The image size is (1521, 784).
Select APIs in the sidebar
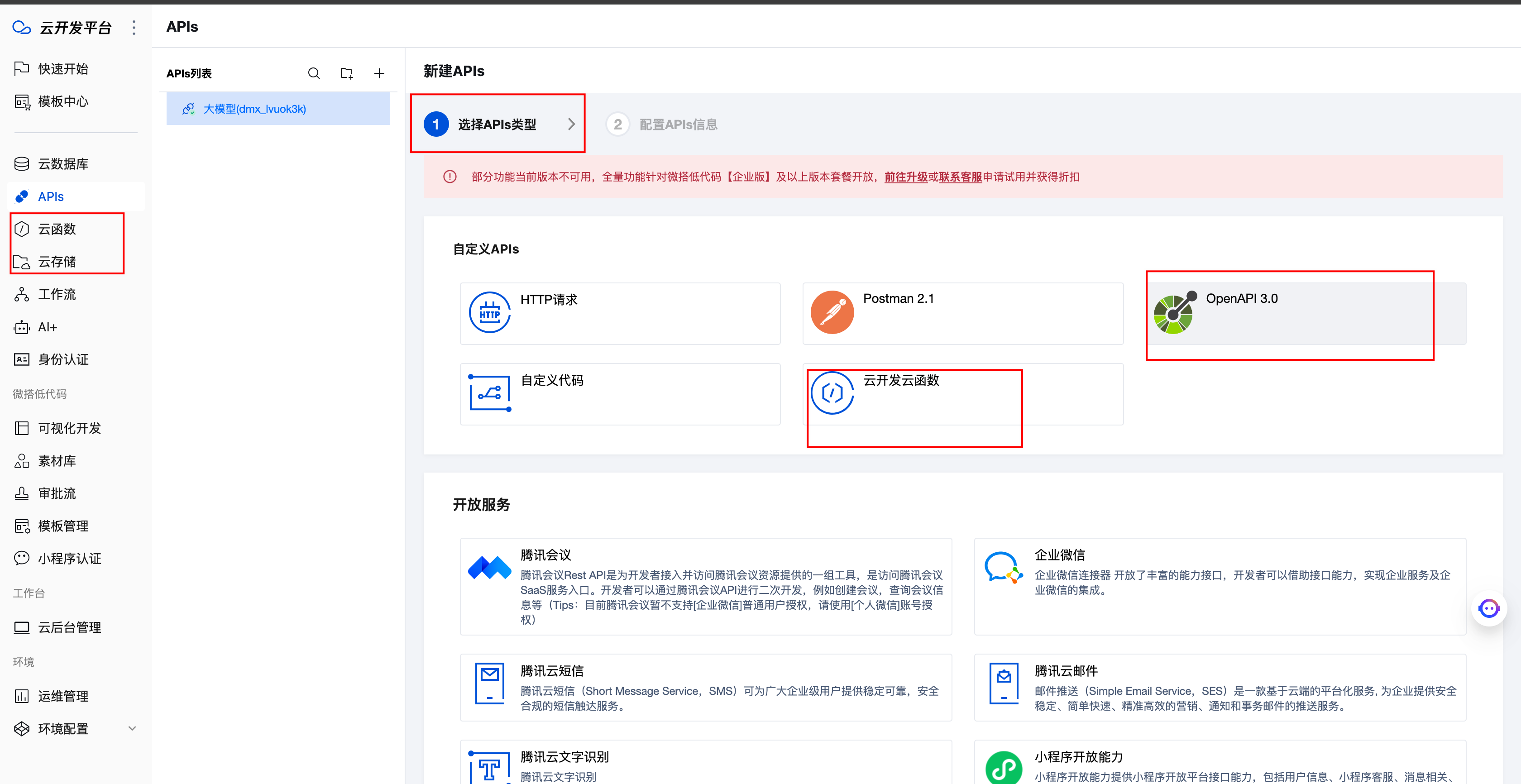click(x=76, y=196)
